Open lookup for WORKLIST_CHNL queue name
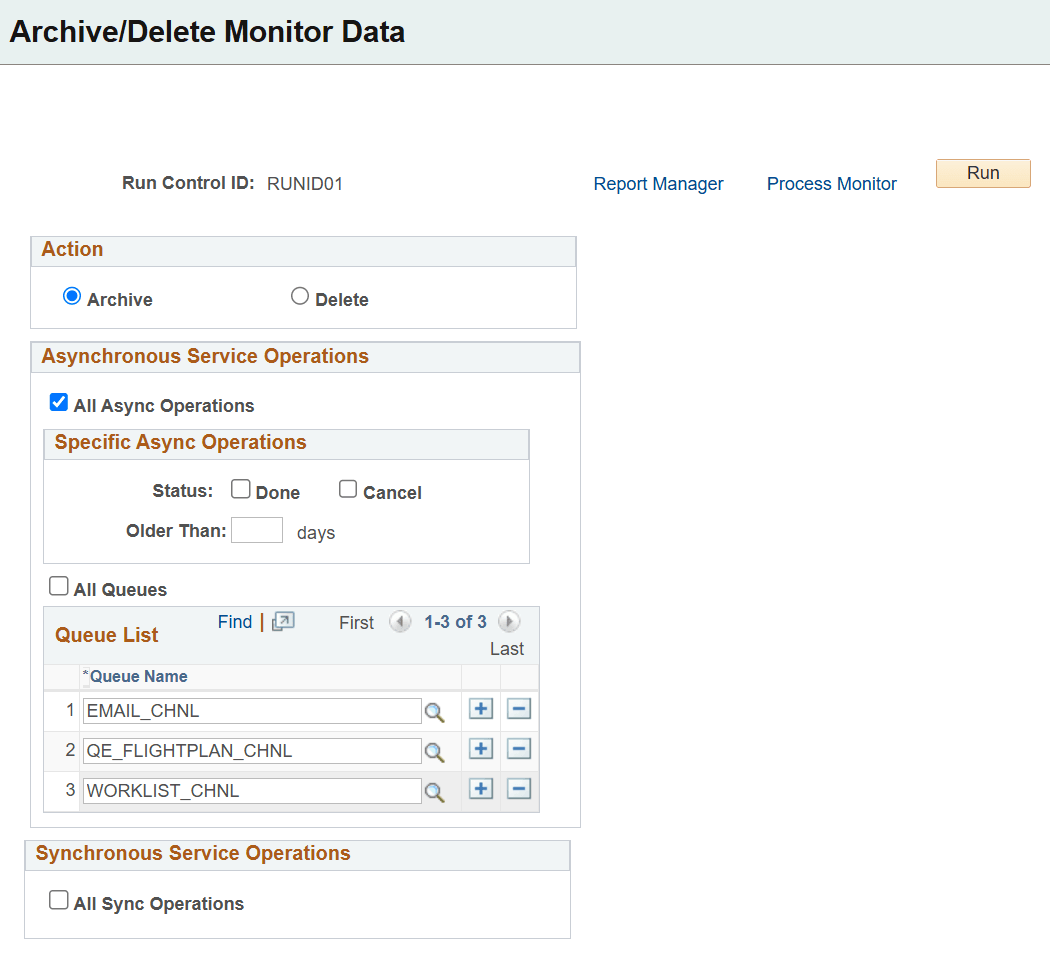 (435, 790)
